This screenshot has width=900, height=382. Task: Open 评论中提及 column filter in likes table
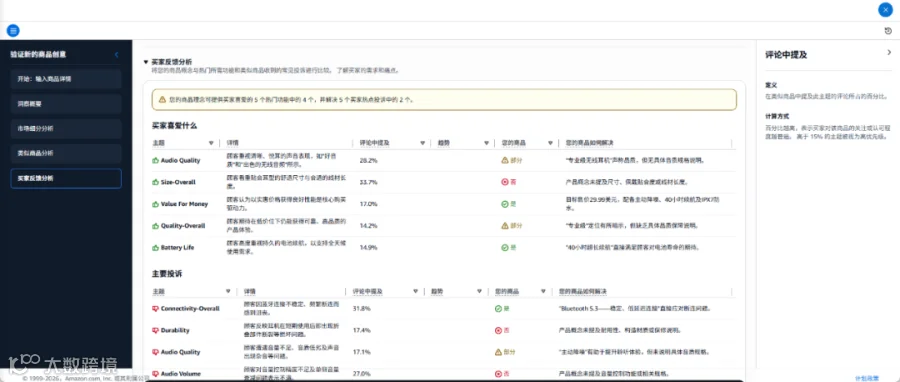[x=422, y=143]
